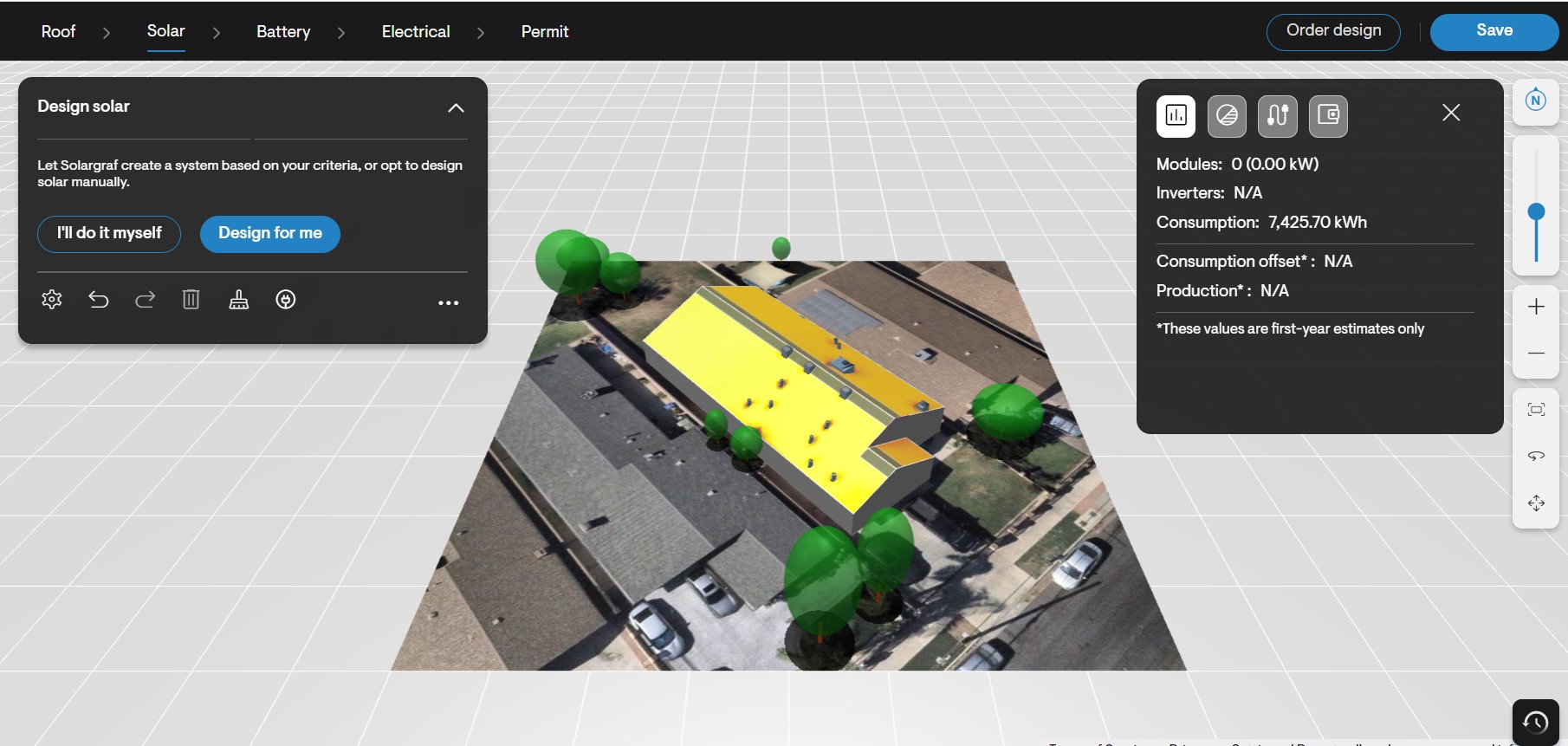
Task: Redo the design action
Action: (145, 300)
